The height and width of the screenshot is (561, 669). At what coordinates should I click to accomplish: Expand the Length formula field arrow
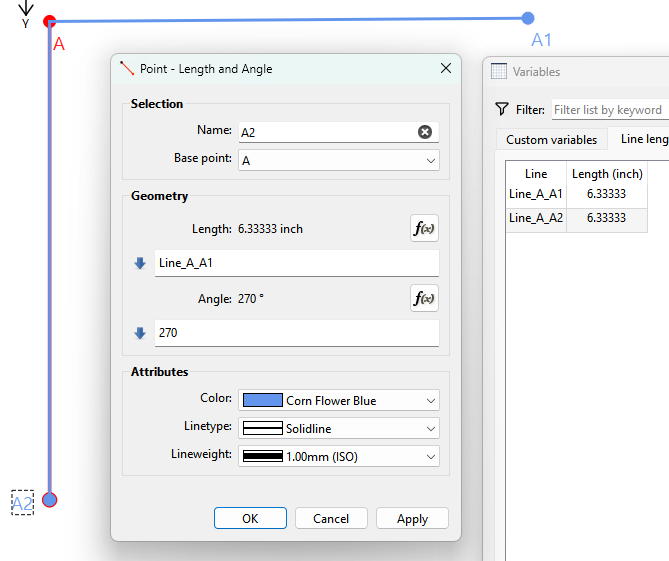[140, 263]
